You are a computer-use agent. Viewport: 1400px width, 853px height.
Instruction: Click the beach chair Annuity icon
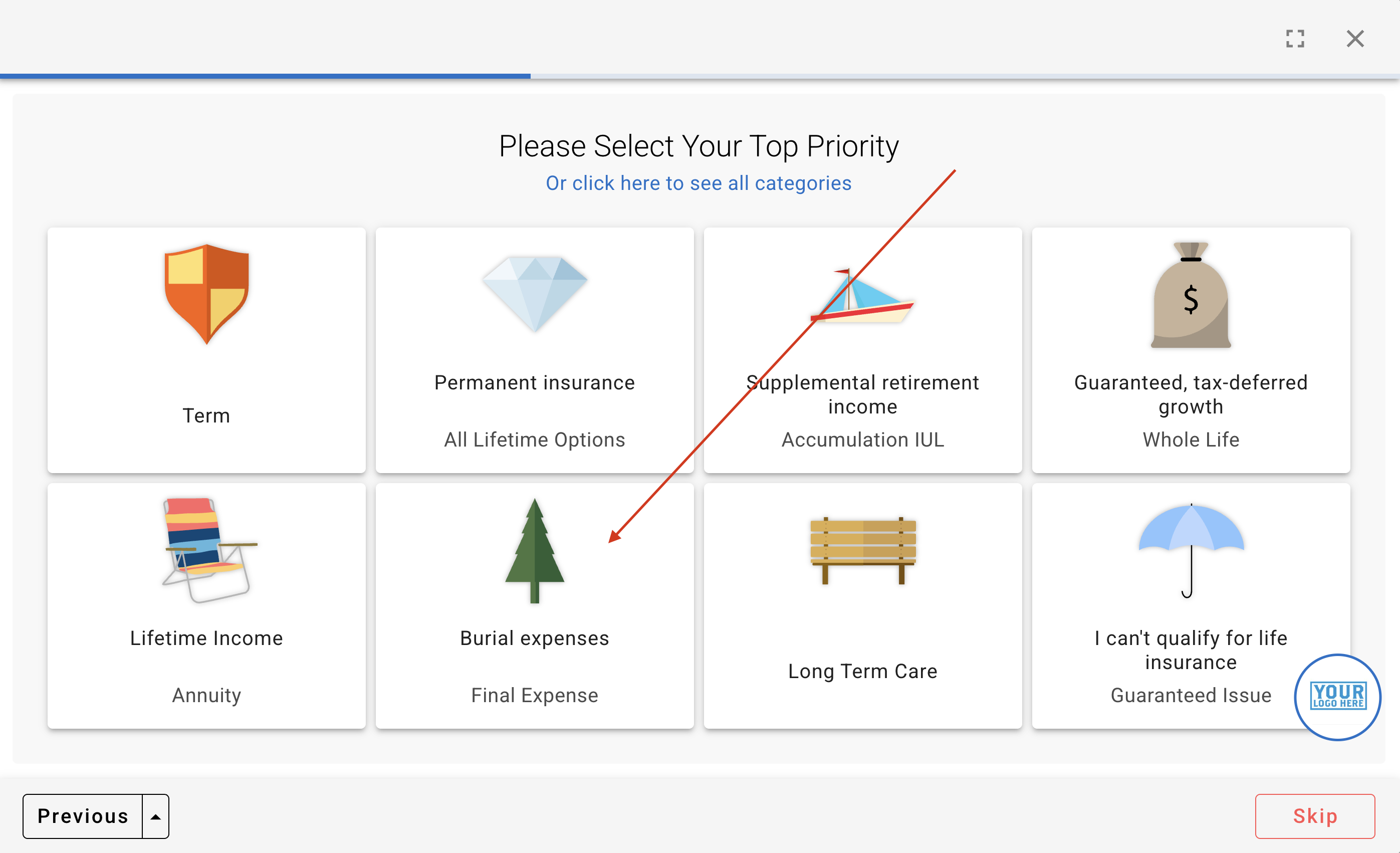point(207,549)
